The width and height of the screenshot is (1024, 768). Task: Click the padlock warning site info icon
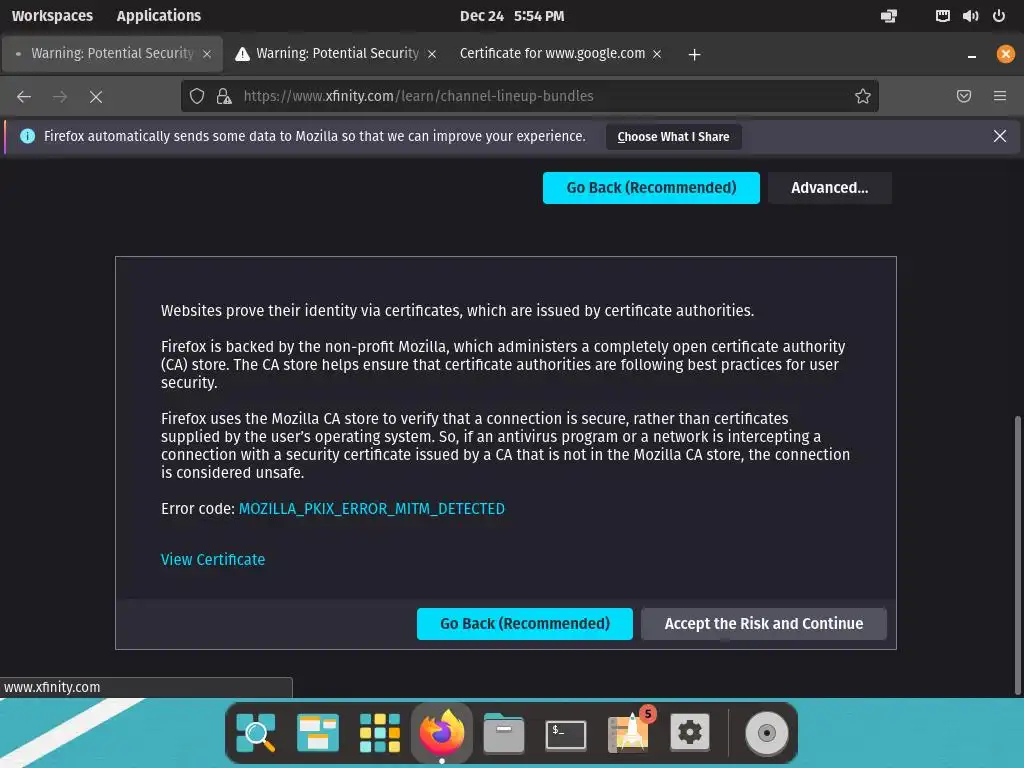click(224, 97)
